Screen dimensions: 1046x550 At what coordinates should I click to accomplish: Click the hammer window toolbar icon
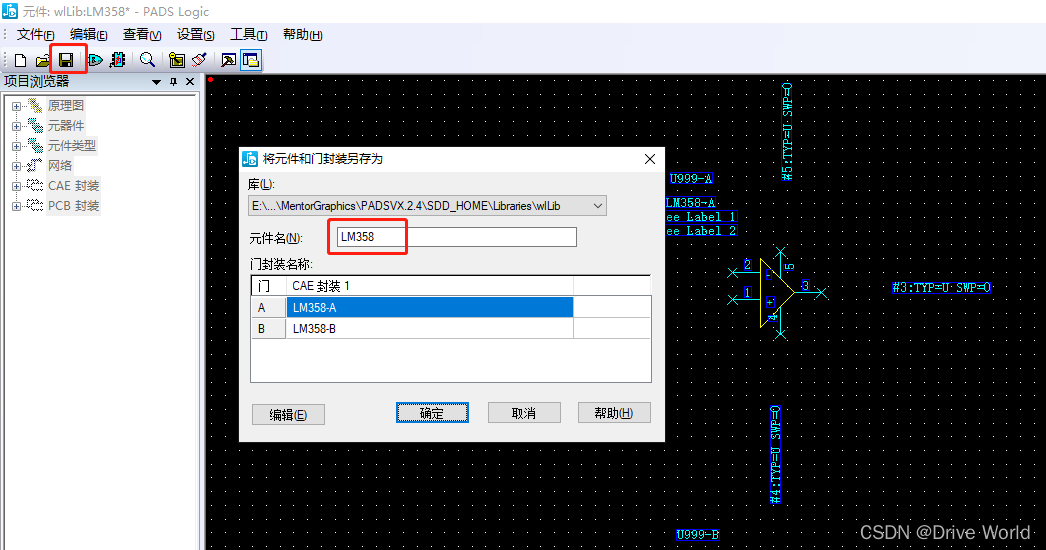[x=229, y=60]
